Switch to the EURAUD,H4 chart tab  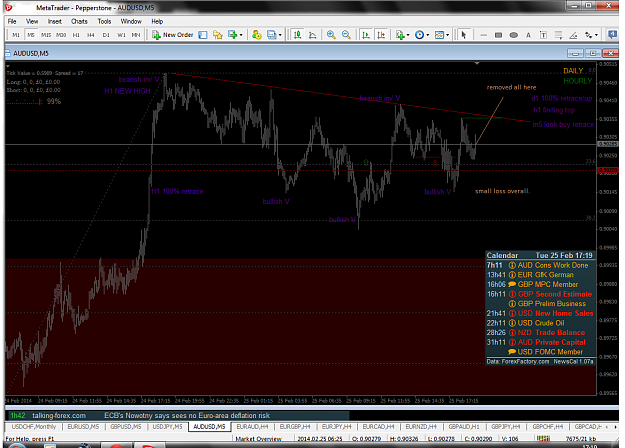[252, 427]
